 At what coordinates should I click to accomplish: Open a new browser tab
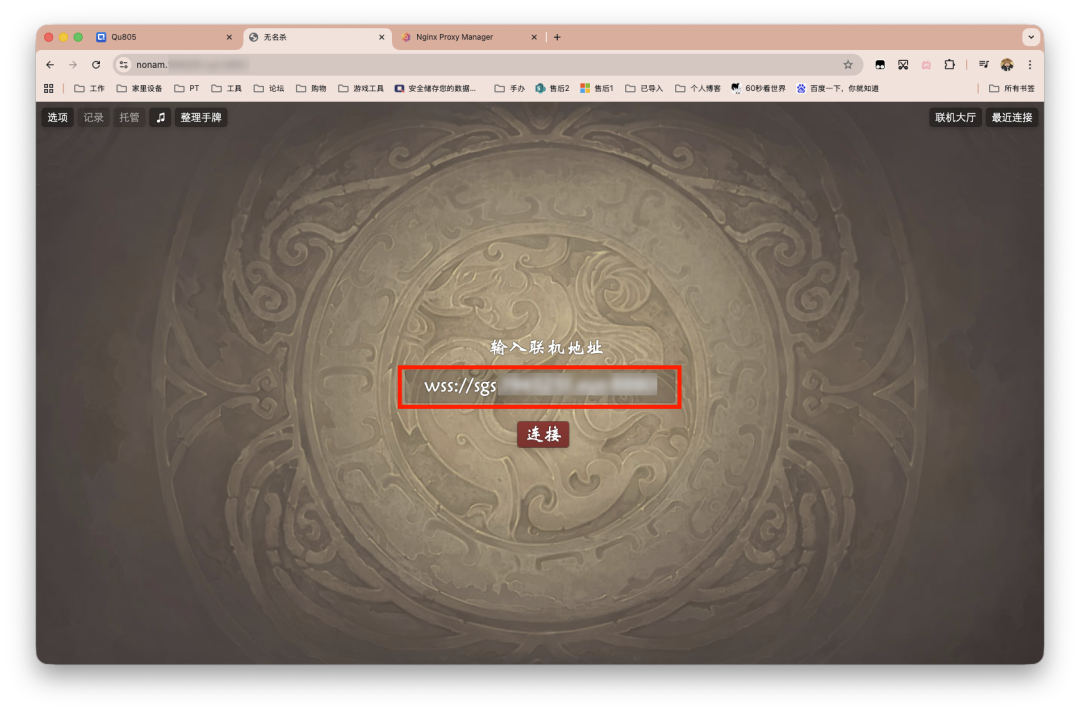pyautogui.click(x=557, y=37)
